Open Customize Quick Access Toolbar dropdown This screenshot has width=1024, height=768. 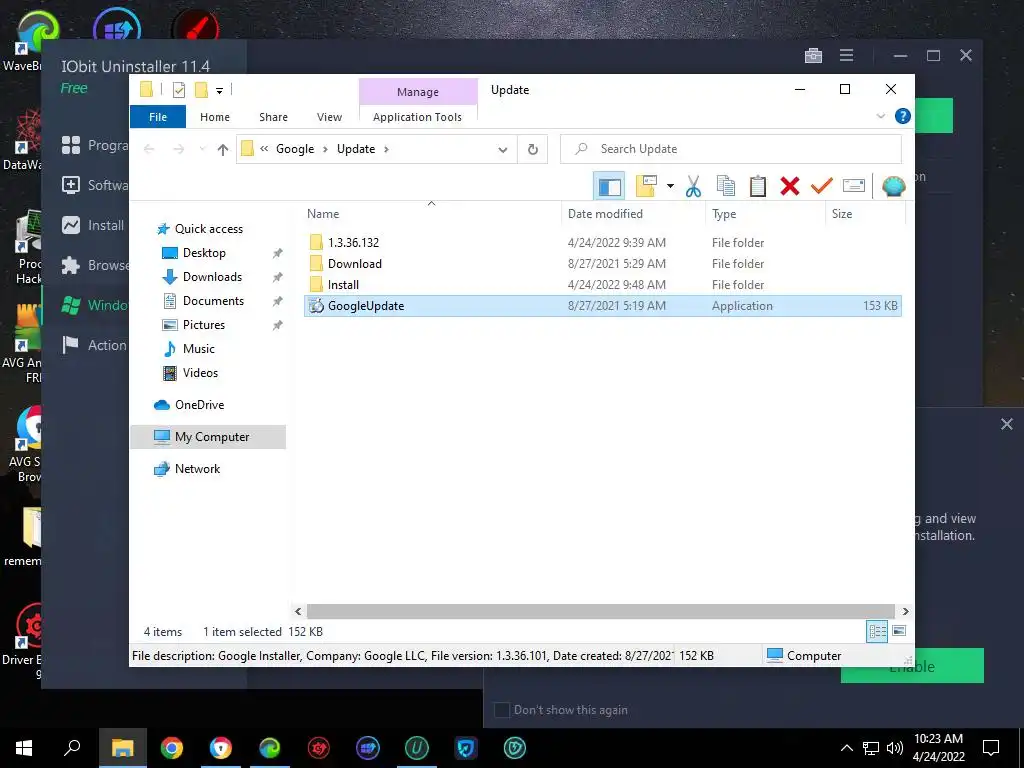[x=219, y=91]
